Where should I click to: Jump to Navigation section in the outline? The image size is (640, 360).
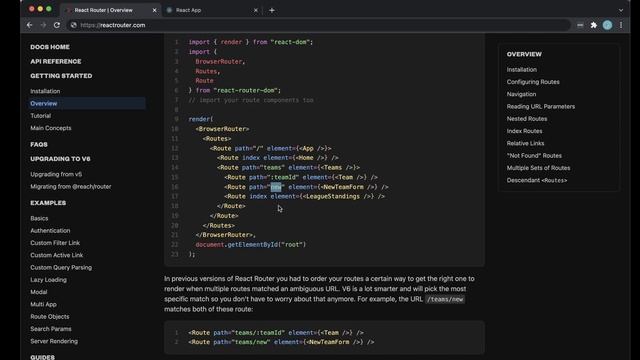[x=521, y=94]
